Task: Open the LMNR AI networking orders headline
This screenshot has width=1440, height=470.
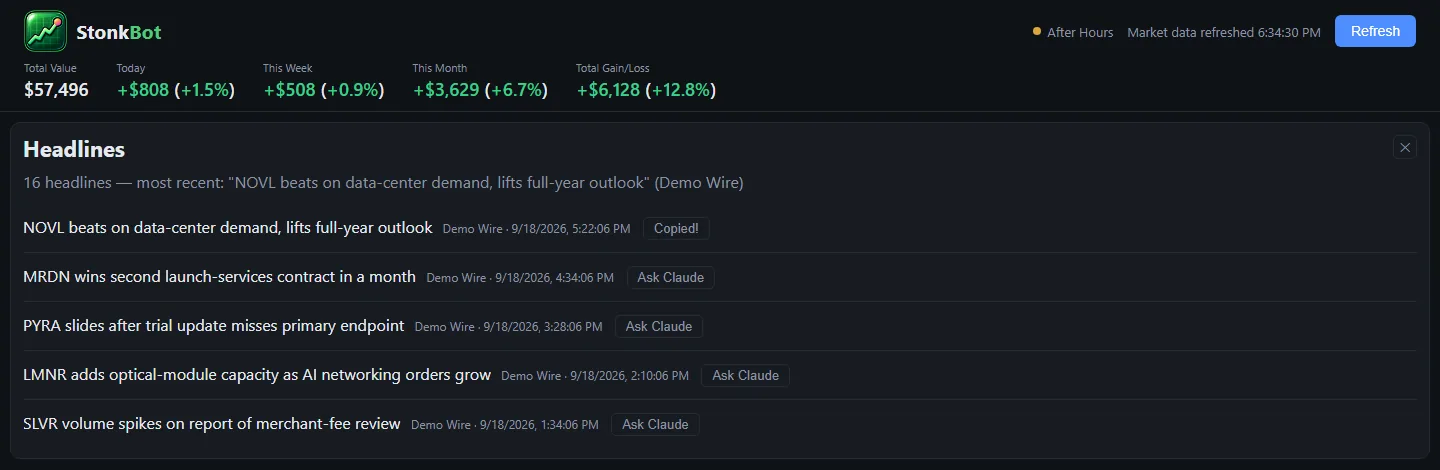Action: pos(257,375)
